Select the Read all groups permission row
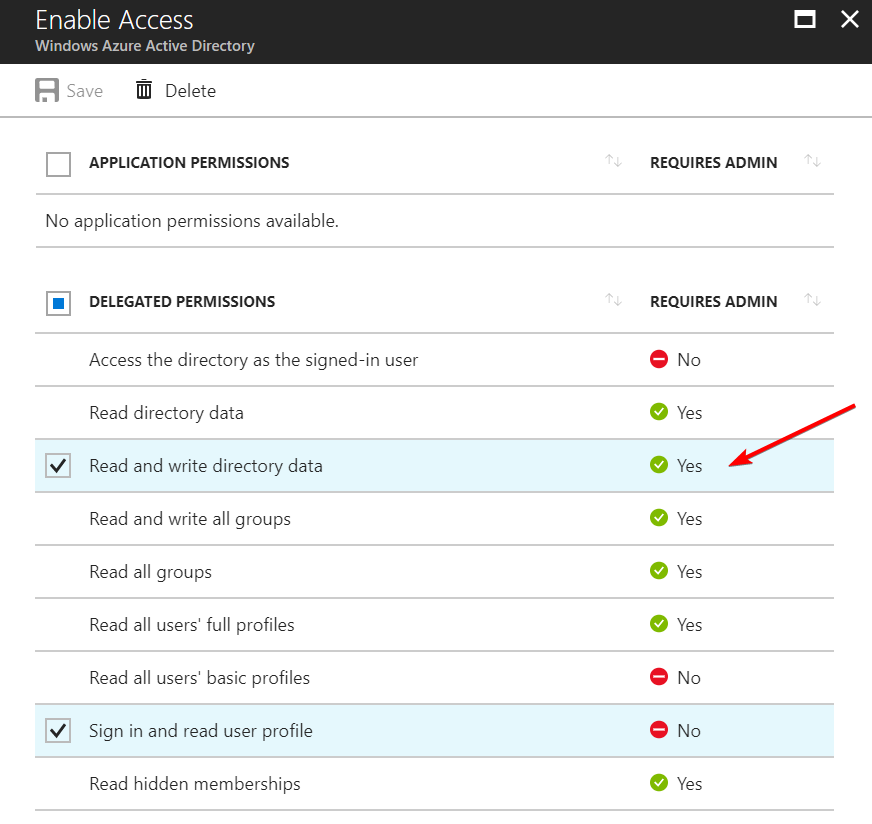The image size is (872, 824). 150,572
